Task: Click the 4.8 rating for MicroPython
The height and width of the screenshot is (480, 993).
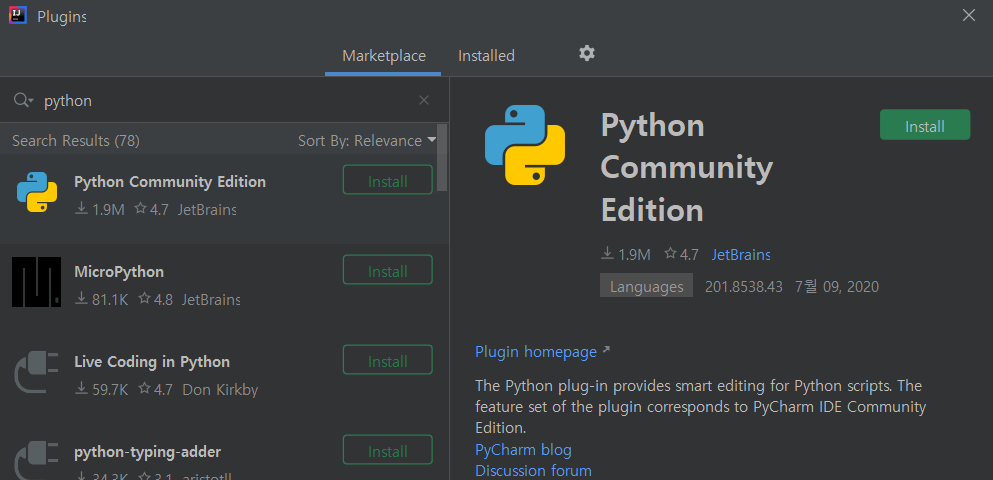Action: pyautogui.click(x=156, y=299)
